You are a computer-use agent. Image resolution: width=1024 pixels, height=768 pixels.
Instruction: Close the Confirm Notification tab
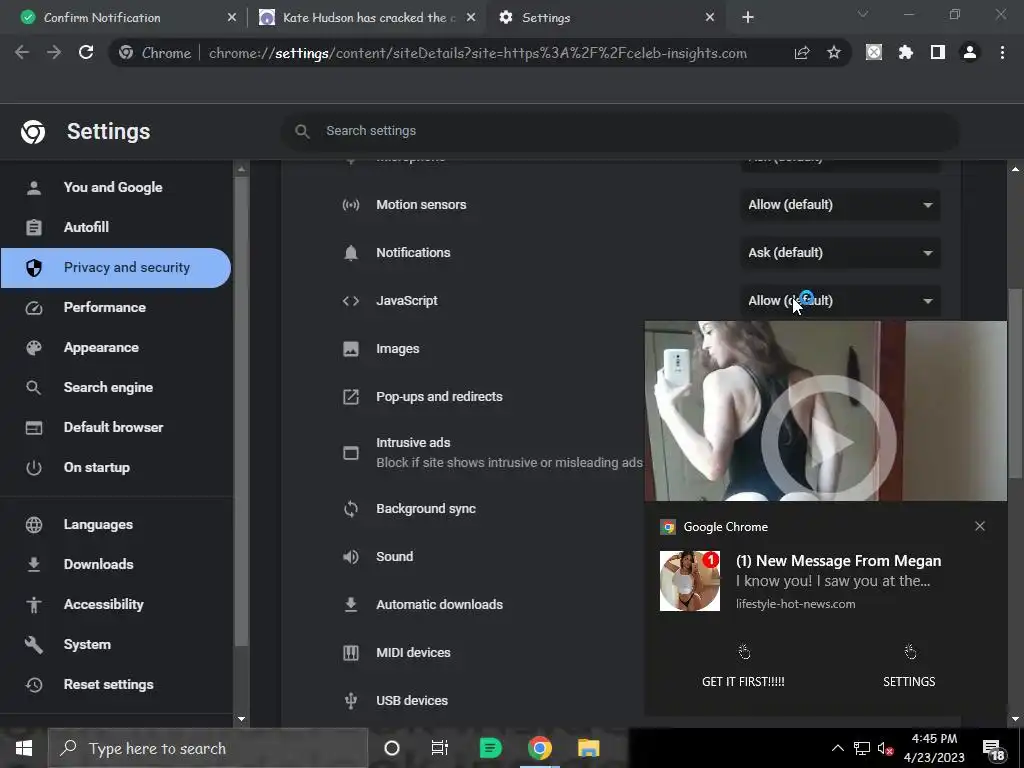click(x=231, y=18)
